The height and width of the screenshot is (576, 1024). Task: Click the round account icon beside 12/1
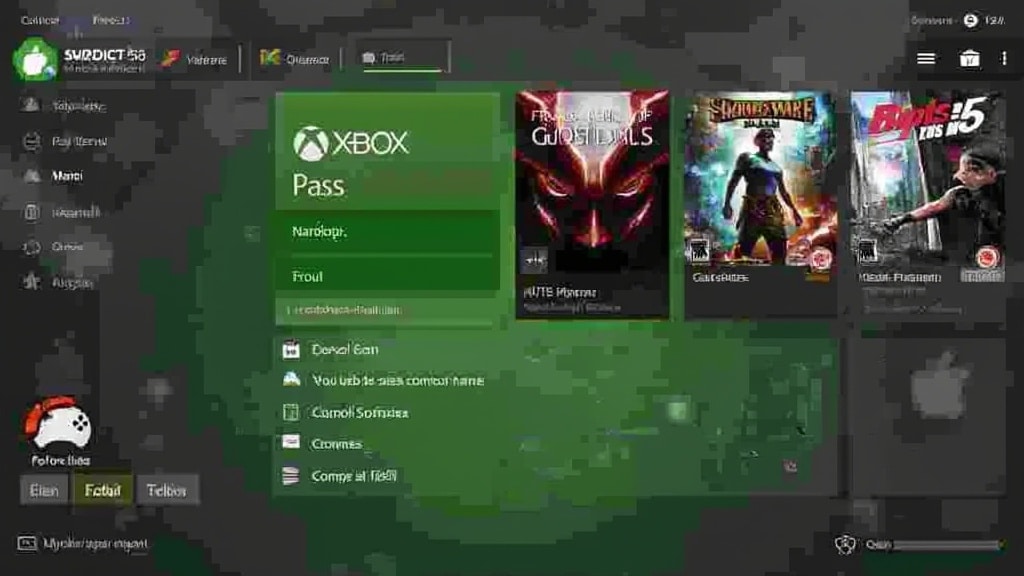pos(970,20)
